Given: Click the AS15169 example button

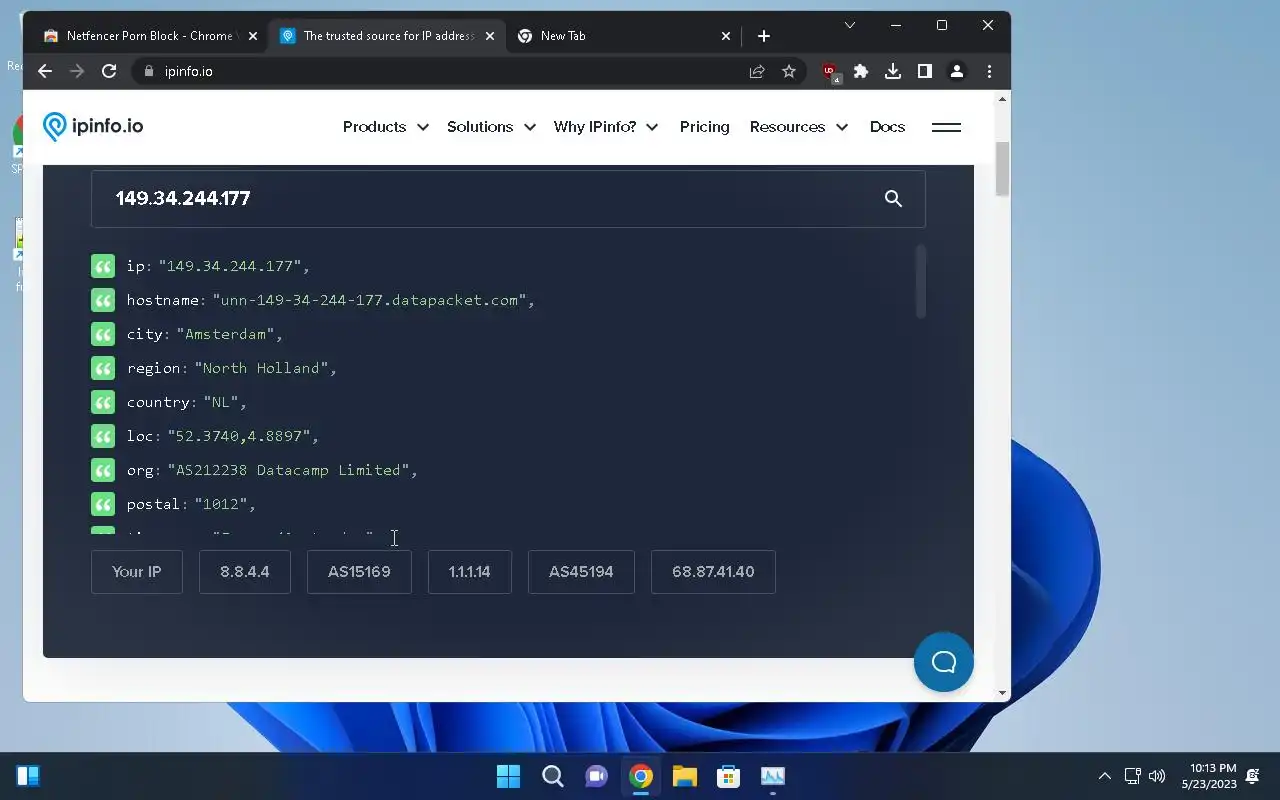Looking at the screenshot, I should pyautogui.click(x=359, y=572).
